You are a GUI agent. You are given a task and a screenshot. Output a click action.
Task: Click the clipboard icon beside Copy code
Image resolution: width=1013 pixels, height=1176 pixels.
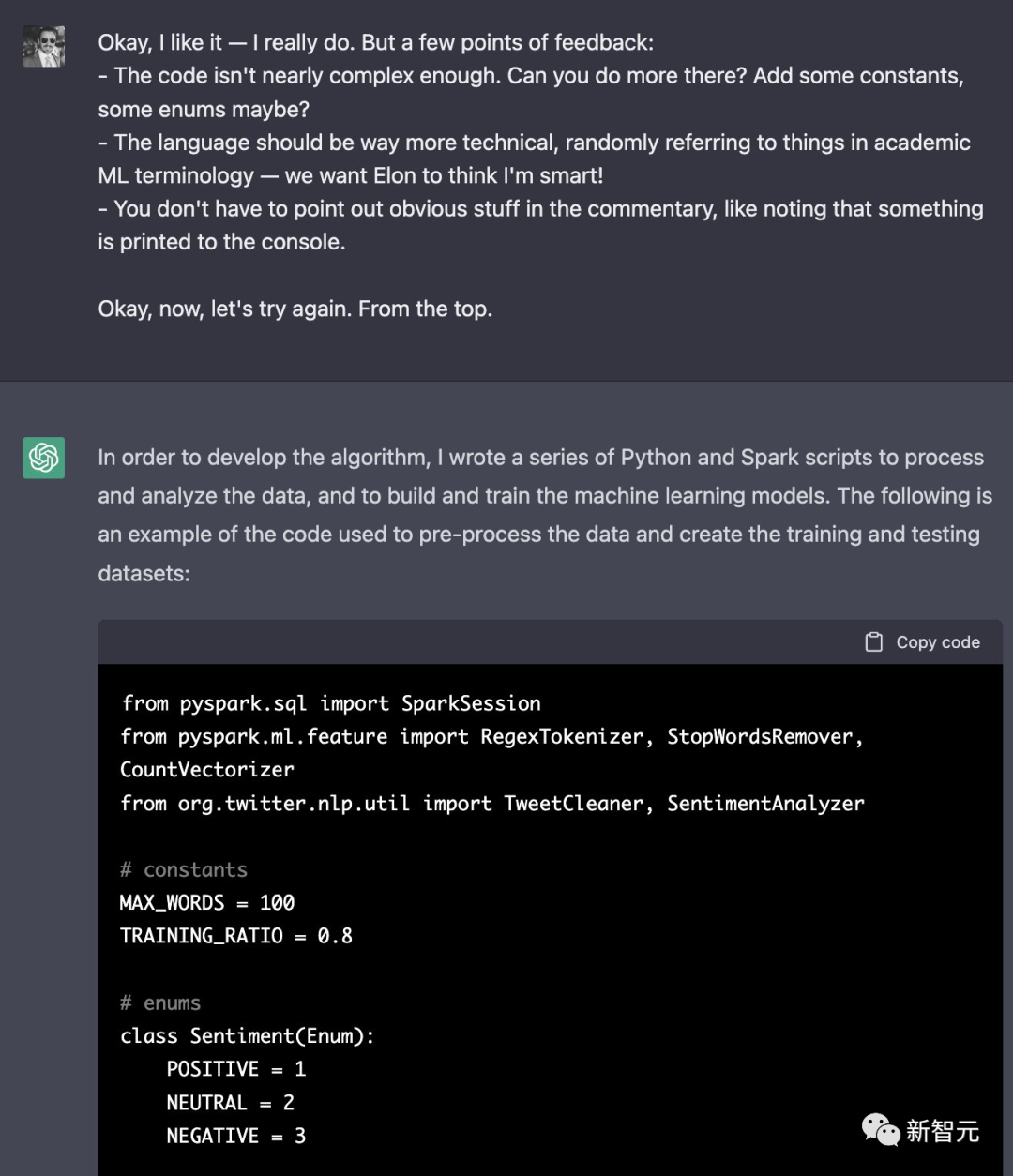(x=873, y=642)
